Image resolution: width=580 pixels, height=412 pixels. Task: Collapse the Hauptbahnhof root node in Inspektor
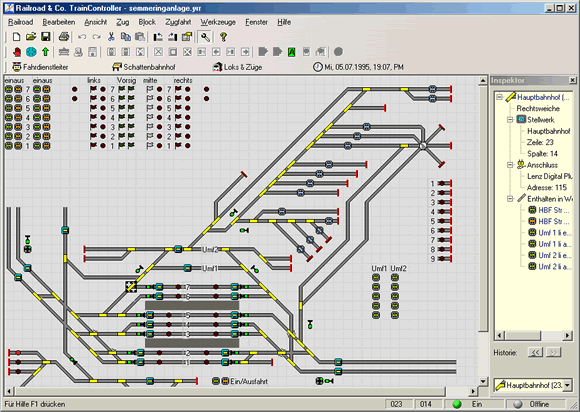click(499, 97)
